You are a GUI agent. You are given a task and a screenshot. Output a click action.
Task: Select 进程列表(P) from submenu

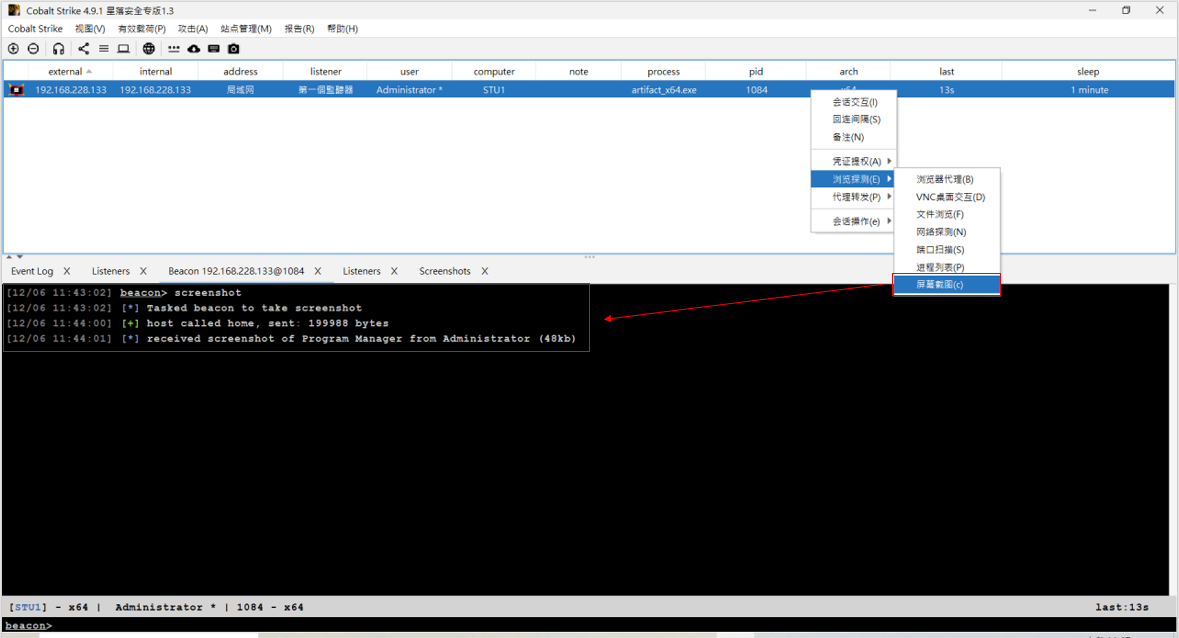pos(947,267)
